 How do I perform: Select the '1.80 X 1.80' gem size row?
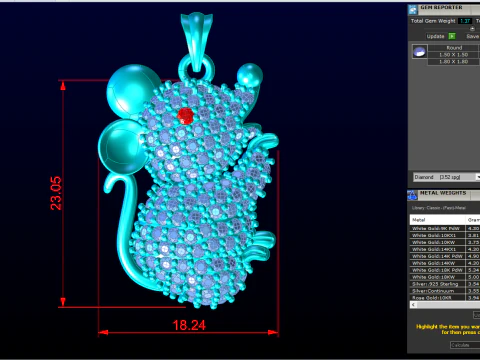[x=454, y=62]
